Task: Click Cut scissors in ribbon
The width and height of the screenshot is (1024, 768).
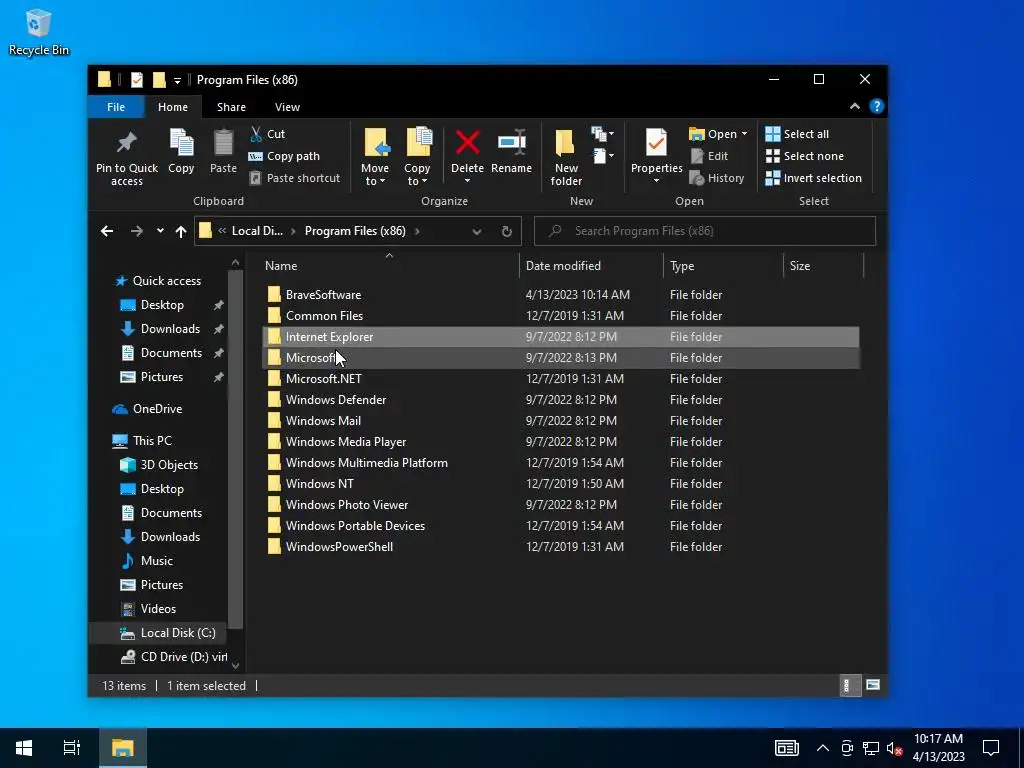Action: point(268,134)
